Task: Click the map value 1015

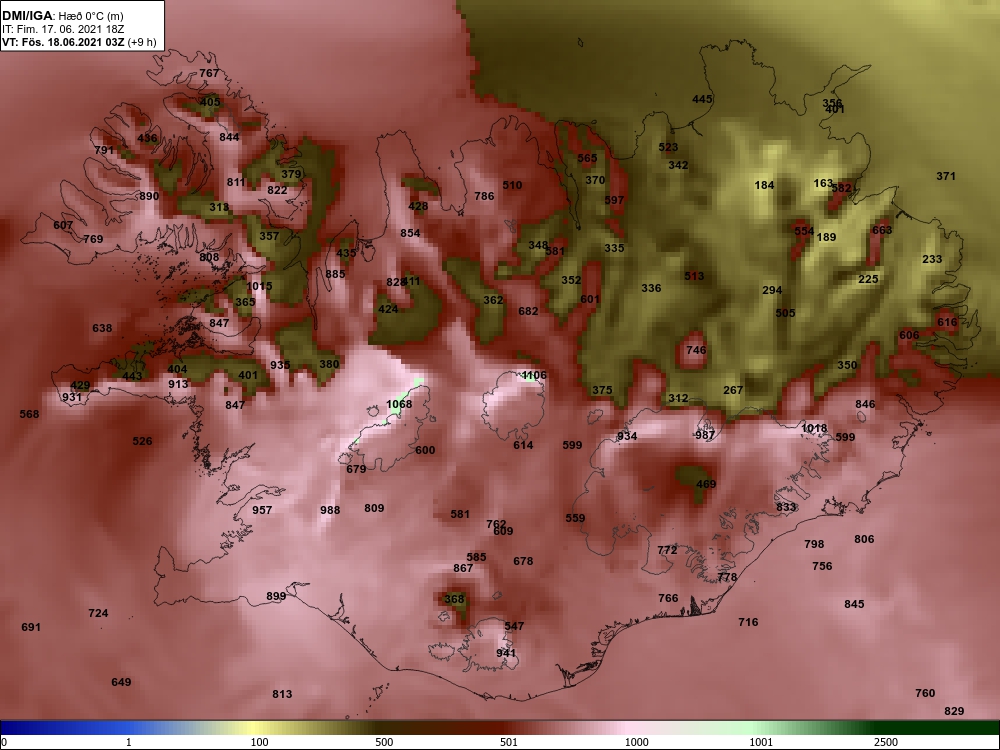Action: [x=259, y=286]
